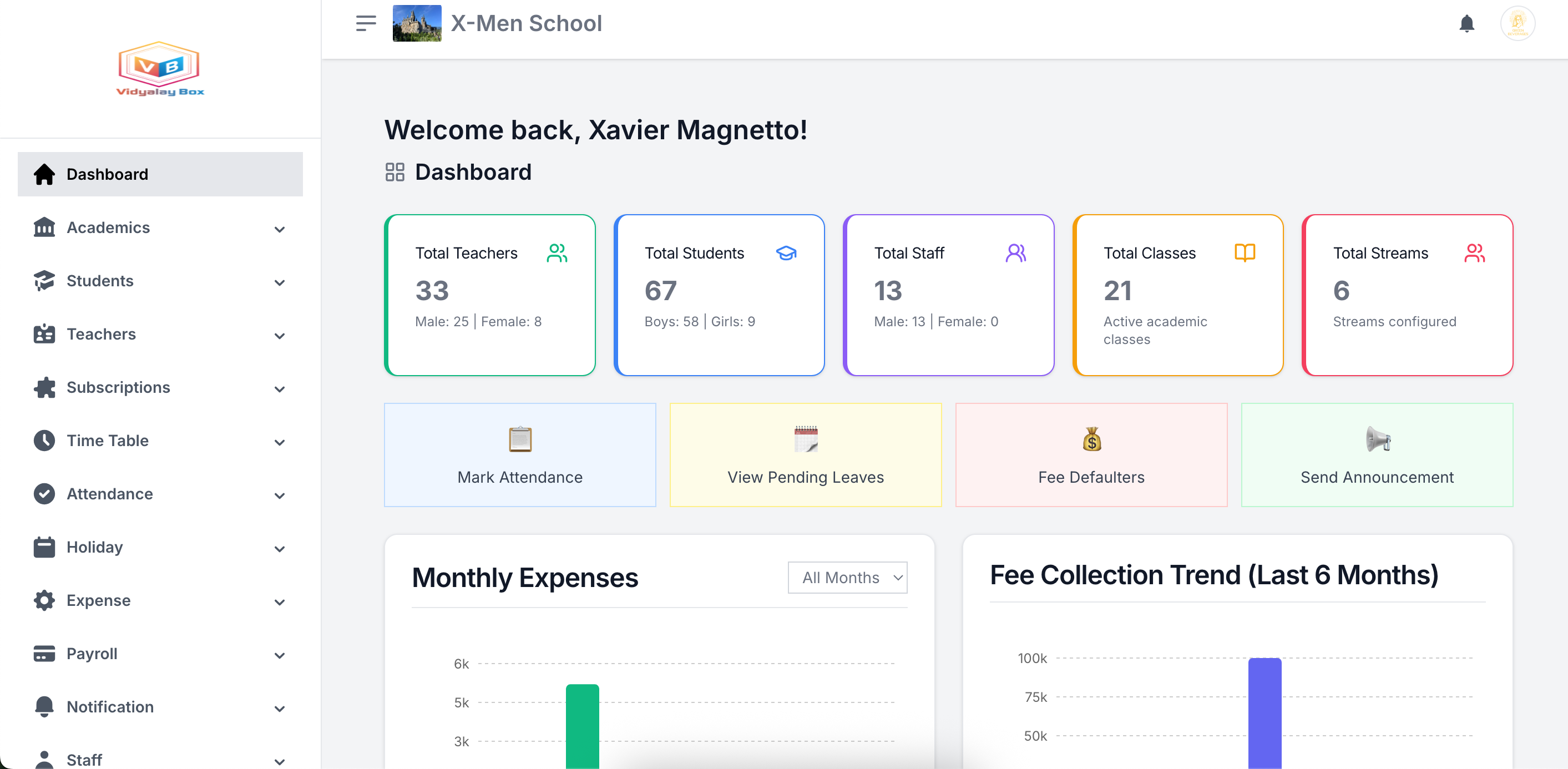This screenshot has width=1568, height=769.
Task: Click the Total Teachers people icon
Action: click(x=557, y=252)
